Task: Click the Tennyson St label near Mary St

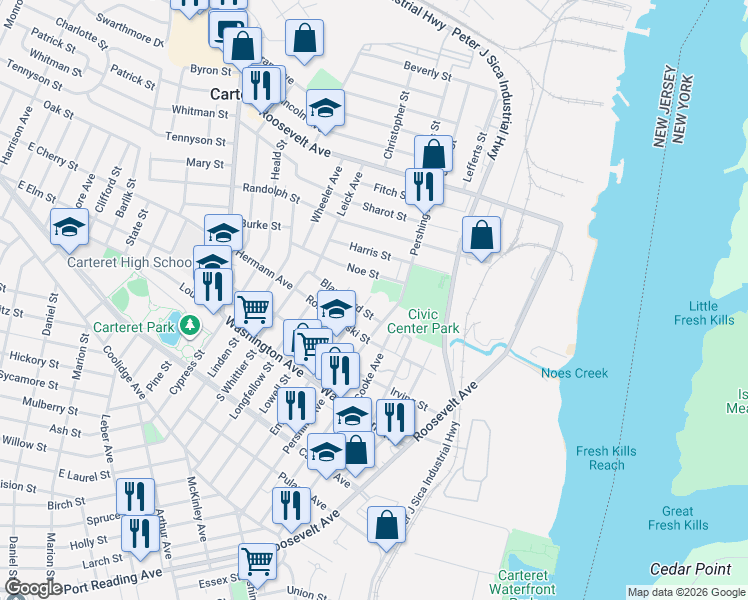Action: [x=195, y=139]
